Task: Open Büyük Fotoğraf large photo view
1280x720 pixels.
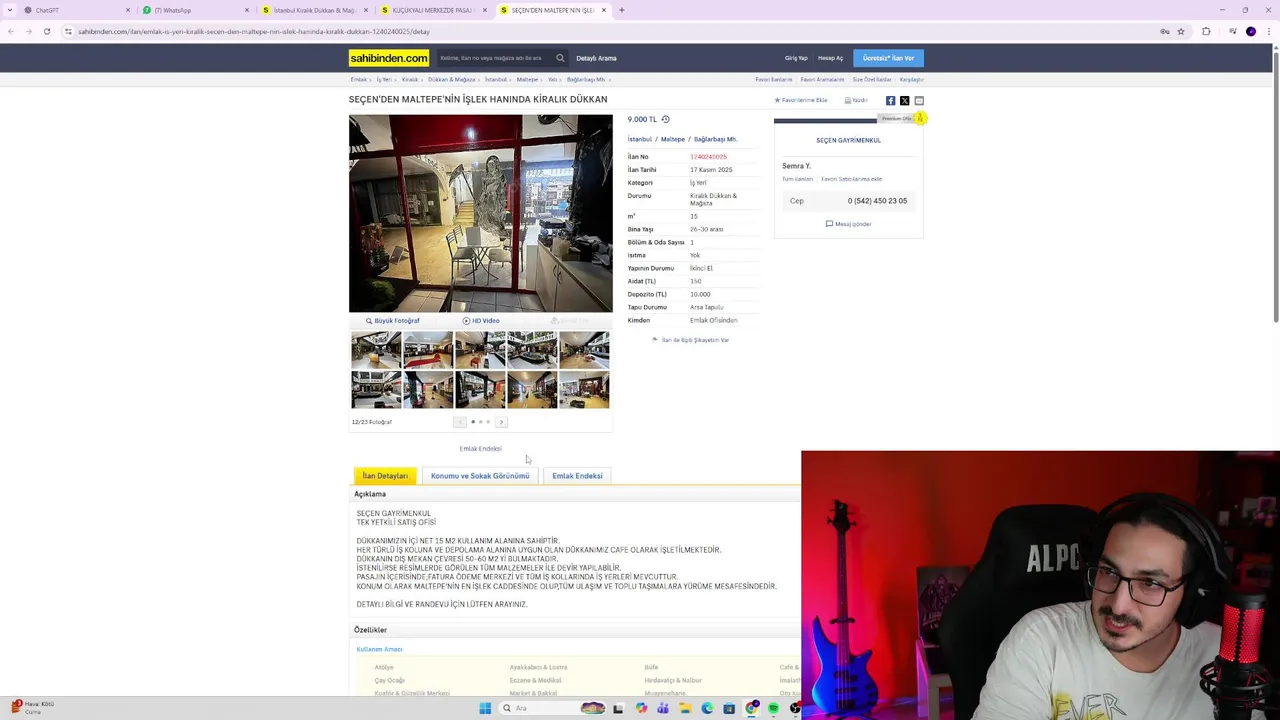Action: click(392, 321)
